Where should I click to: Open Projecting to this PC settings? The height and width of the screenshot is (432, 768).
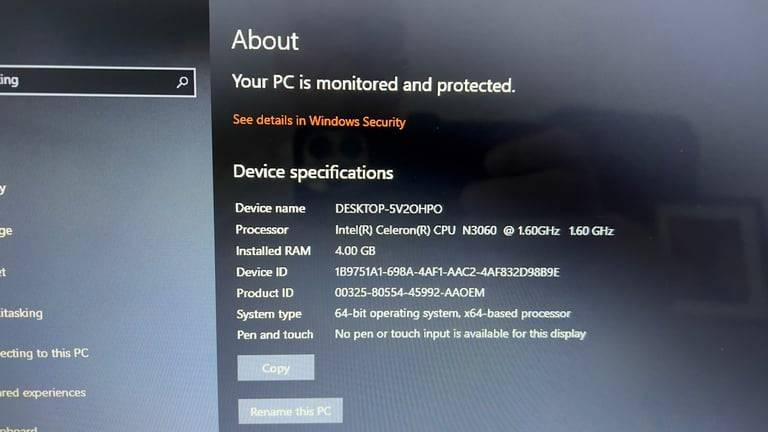click(x=44, y=353)
